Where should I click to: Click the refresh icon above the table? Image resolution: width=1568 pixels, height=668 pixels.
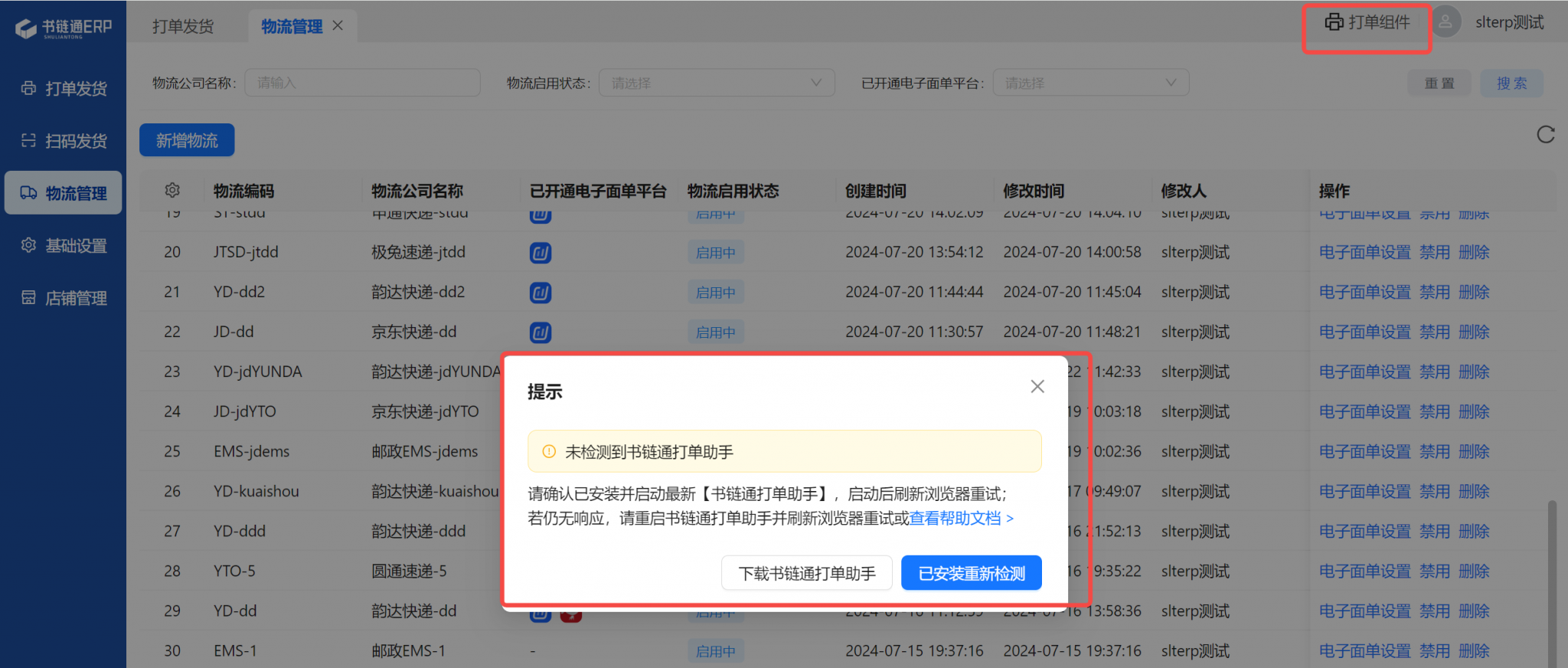pyautogui.click(x=1546, y=135)
